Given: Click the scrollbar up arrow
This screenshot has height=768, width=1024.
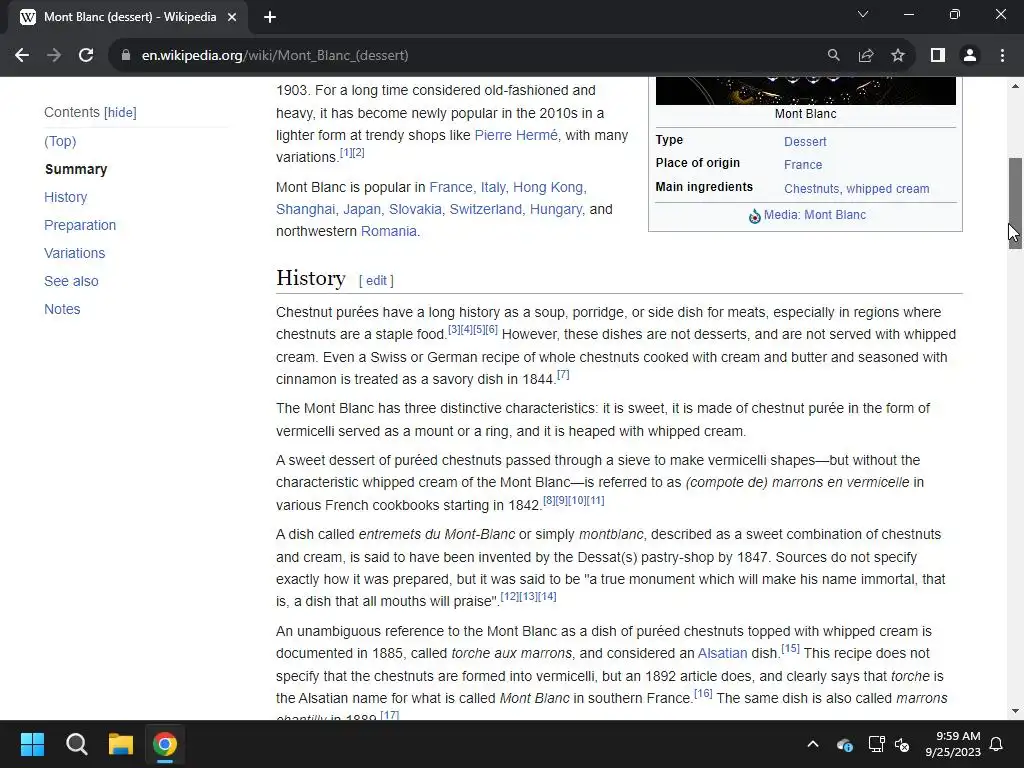Looking at the screenshot, I should [1015, 86].
